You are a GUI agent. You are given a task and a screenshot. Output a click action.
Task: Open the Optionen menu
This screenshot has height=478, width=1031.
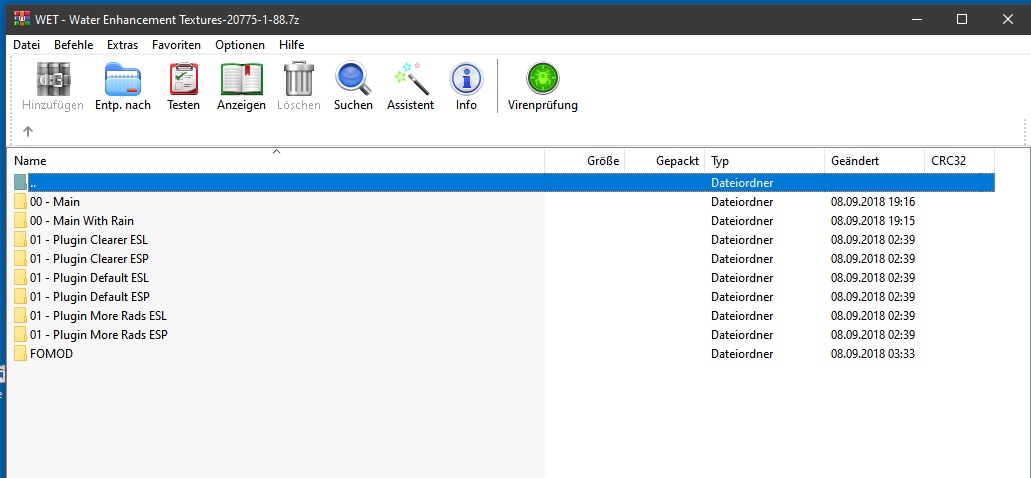[x=240, y=45]
